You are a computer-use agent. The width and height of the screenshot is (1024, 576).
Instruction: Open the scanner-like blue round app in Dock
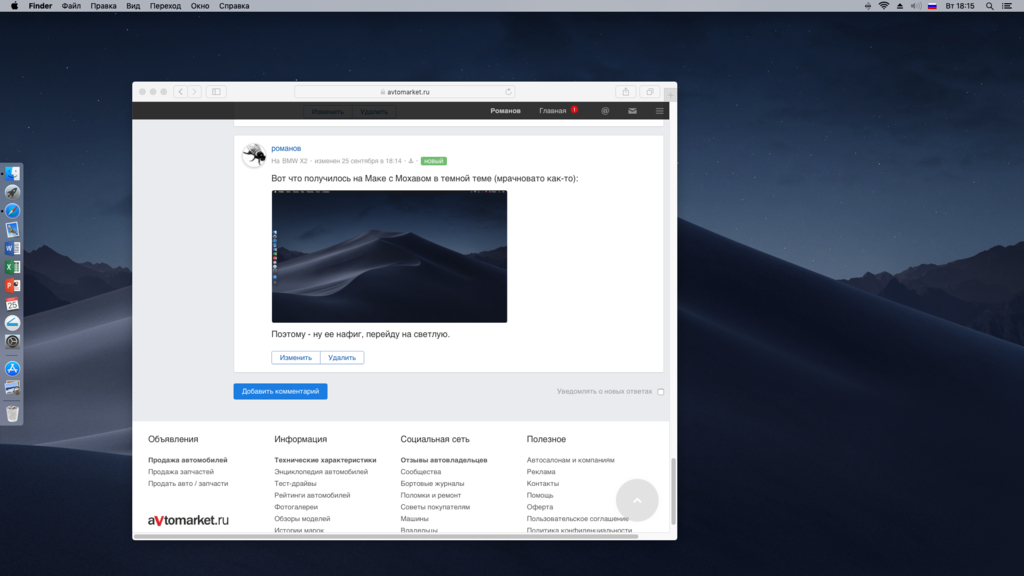pos(12,323)
